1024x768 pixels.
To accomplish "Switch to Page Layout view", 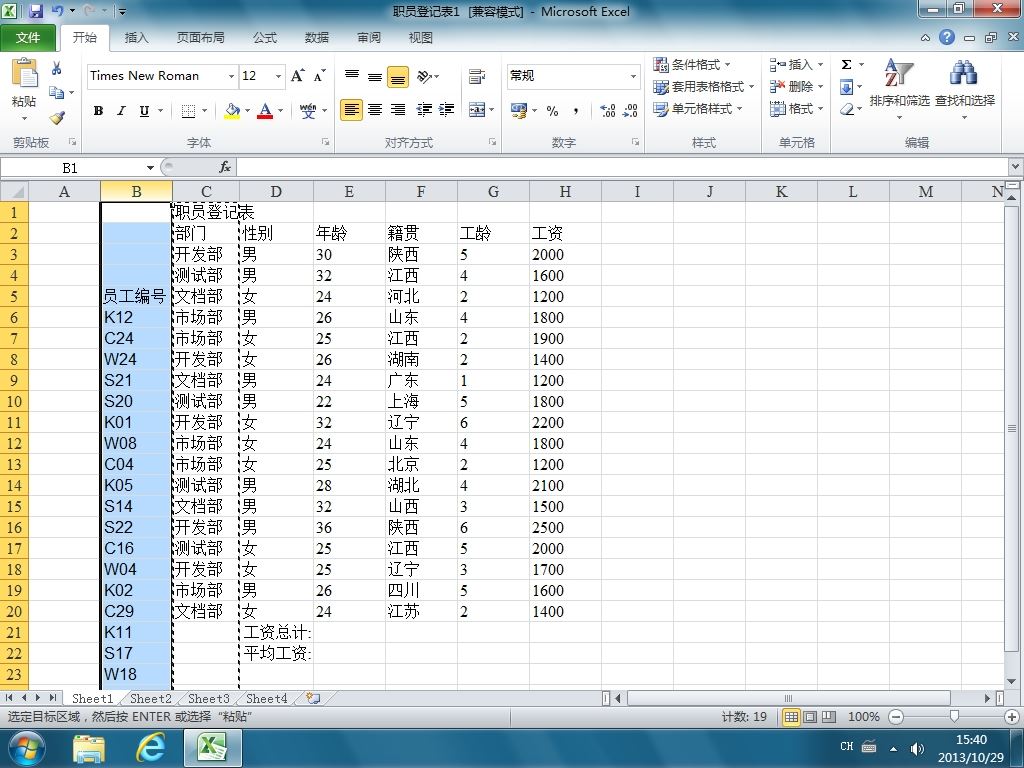I will (810, 716).
